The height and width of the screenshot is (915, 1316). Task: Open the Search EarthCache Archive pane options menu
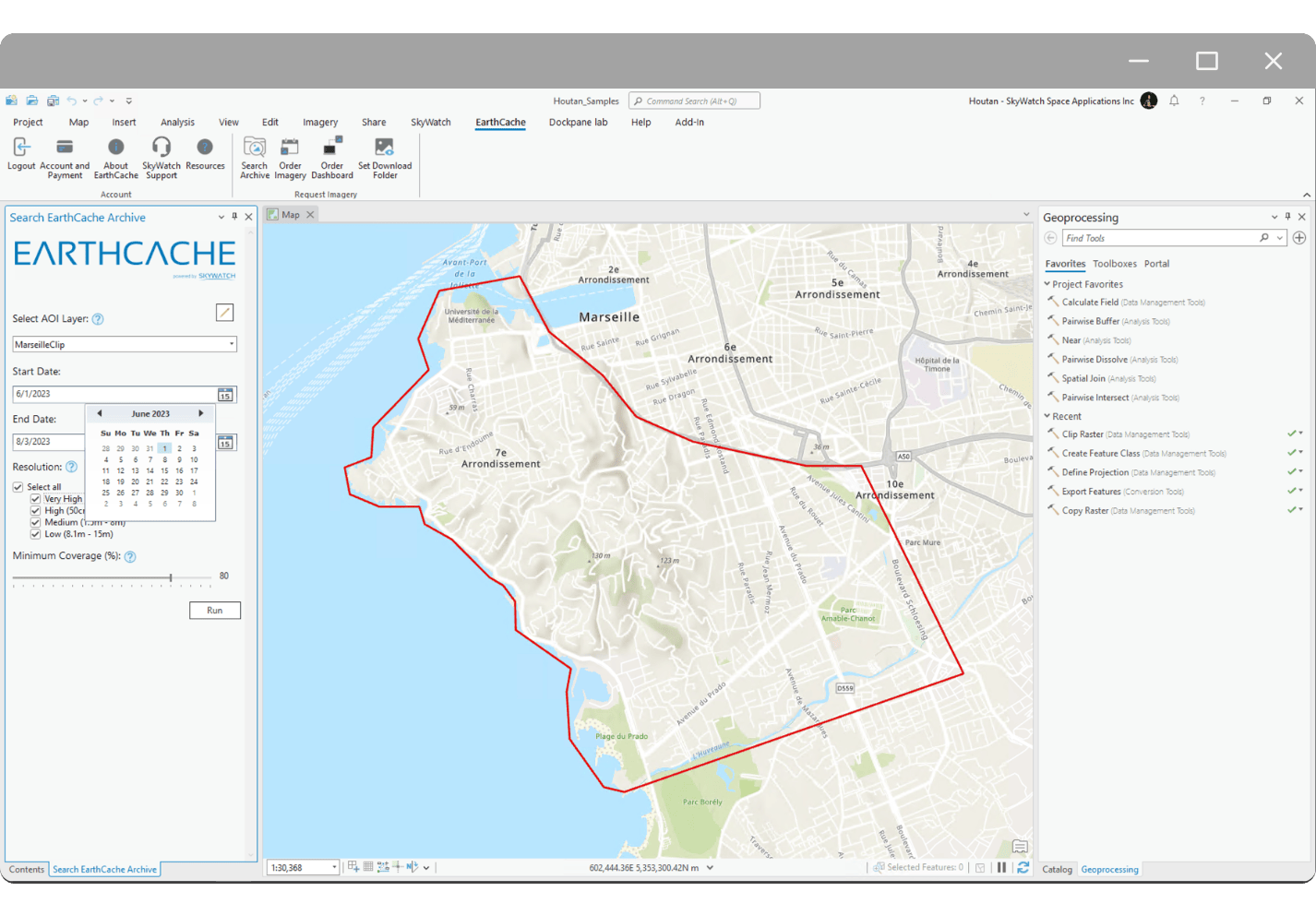[x=221, y=217]
